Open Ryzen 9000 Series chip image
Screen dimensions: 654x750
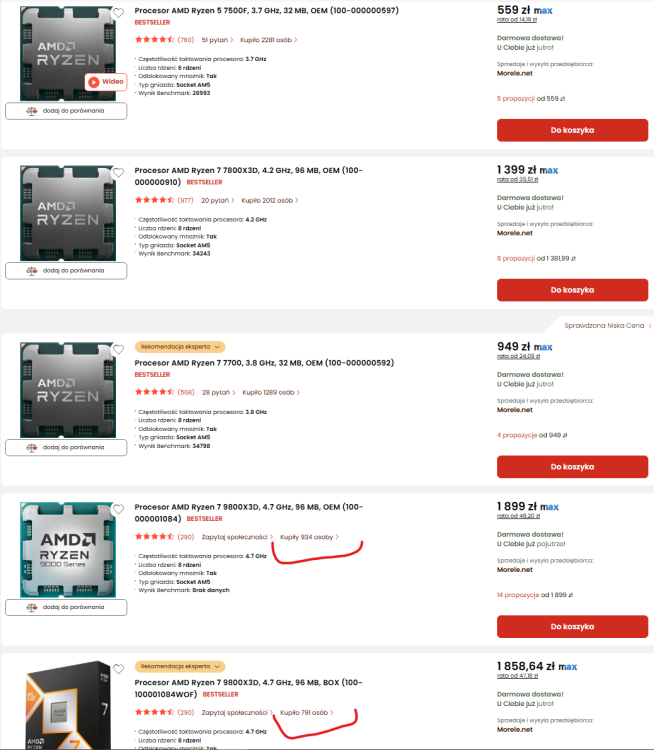point(67,550)
